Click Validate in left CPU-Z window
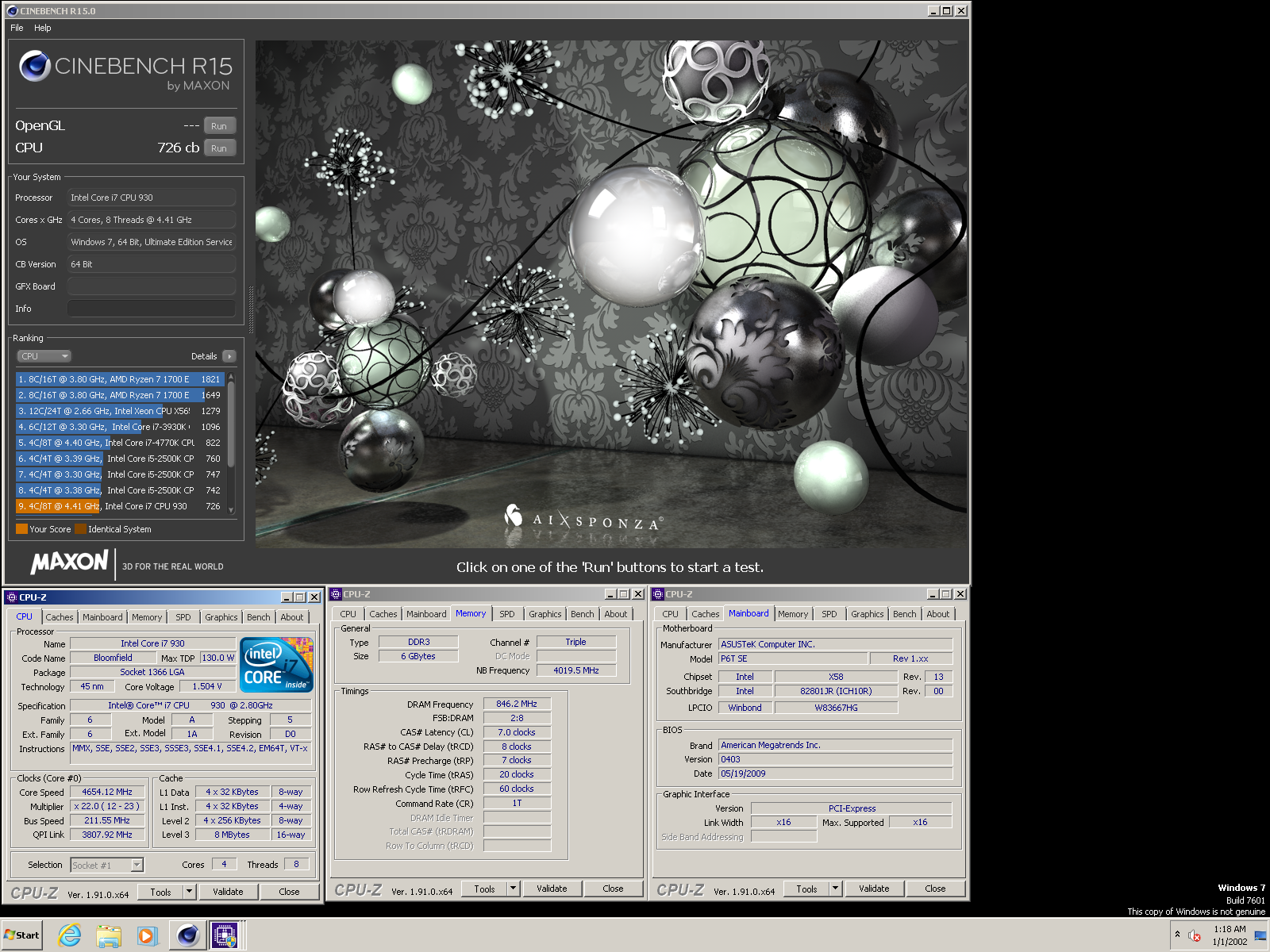Screen dimensions: 1270x952 coord(228,892)
